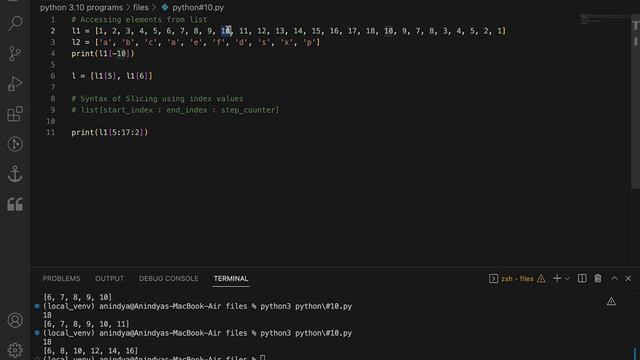Click breadcrumb 'python 3.10 programs'
640x360 pixels.
tap(81, 7)
